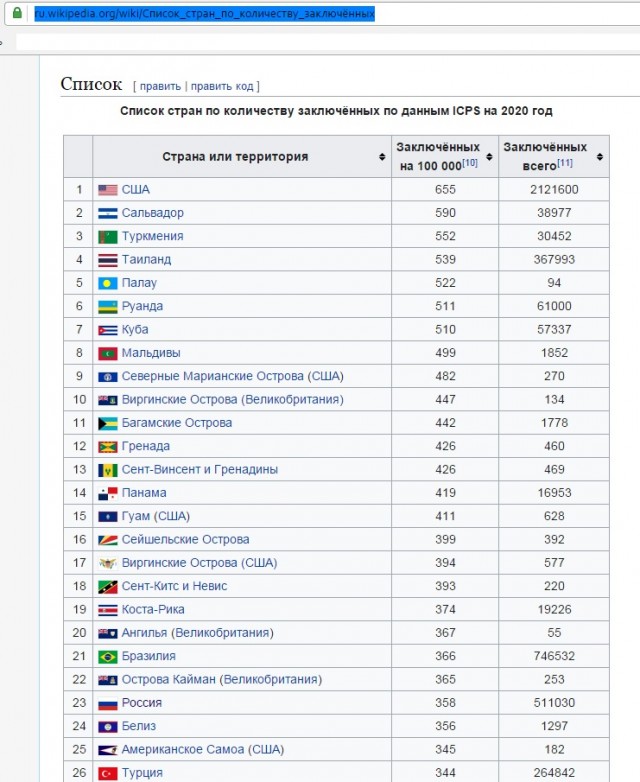
Task: Open the 'Сейшельские Острова' link
Action: [x=186, y=540]
